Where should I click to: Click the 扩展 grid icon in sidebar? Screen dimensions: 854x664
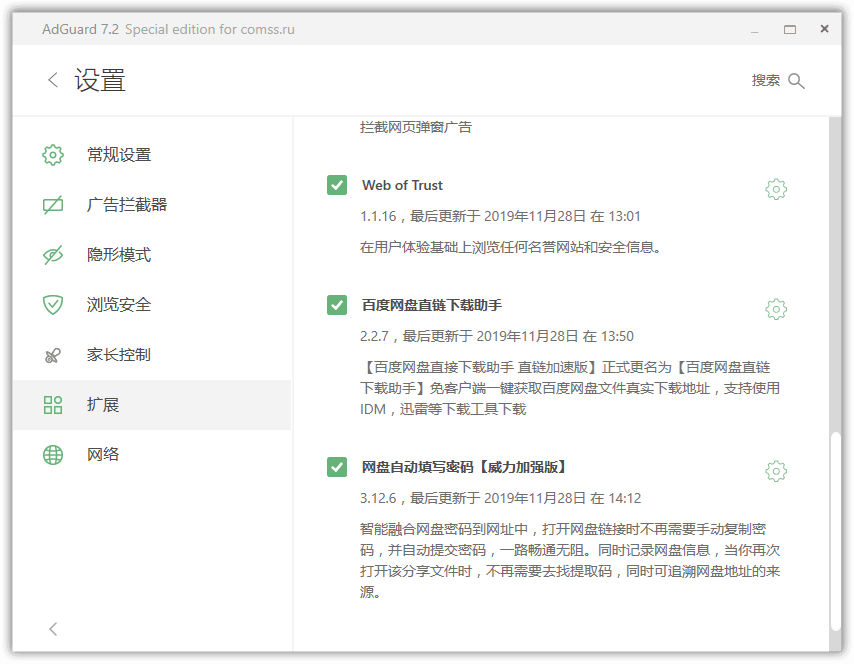click(52, 404)
